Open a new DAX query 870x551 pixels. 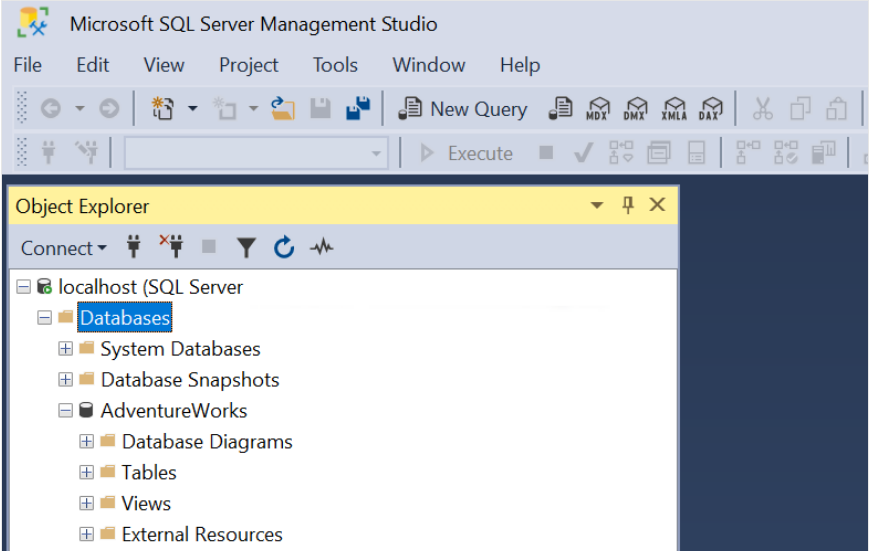(710, 108)
